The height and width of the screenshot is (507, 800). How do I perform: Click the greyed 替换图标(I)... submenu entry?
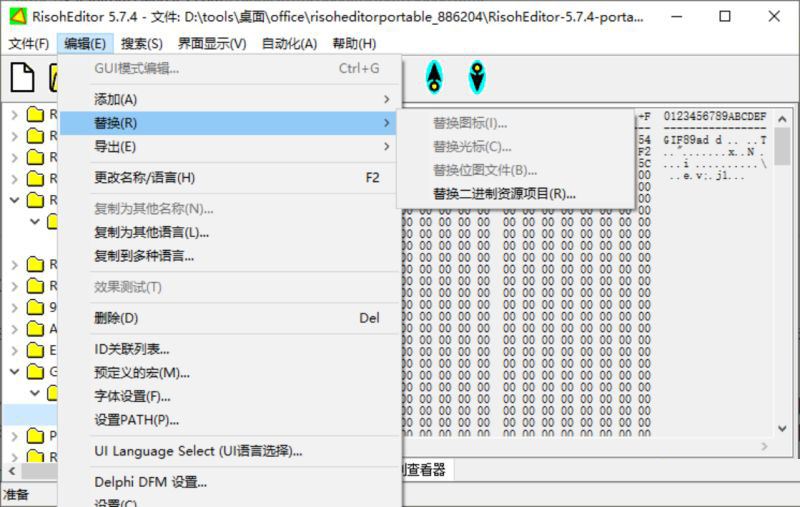pos(515,123)
